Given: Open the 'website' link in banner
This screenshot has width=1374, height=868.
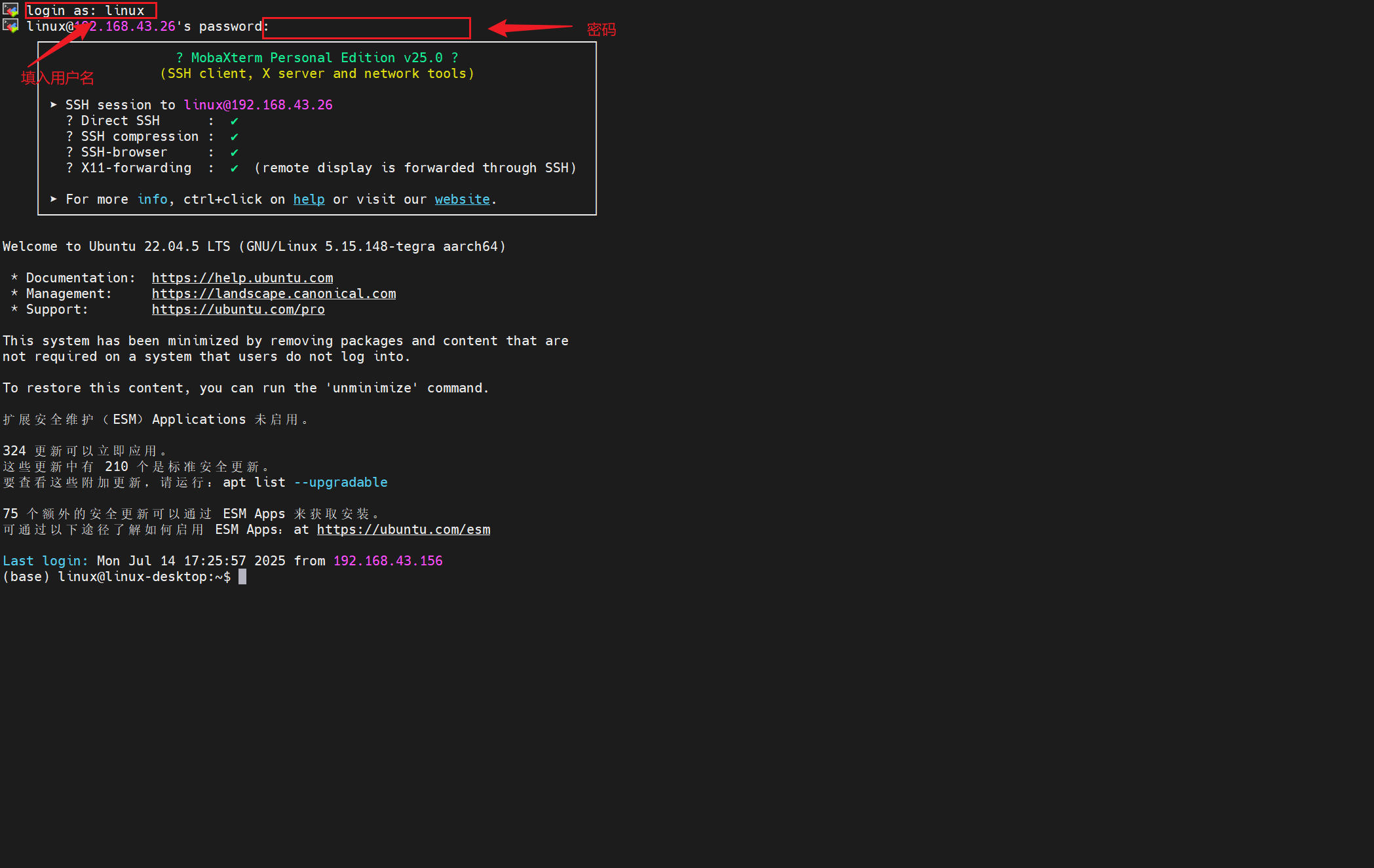Looking at the screenshot, I should pyautogui.click(x=462, y=199).
